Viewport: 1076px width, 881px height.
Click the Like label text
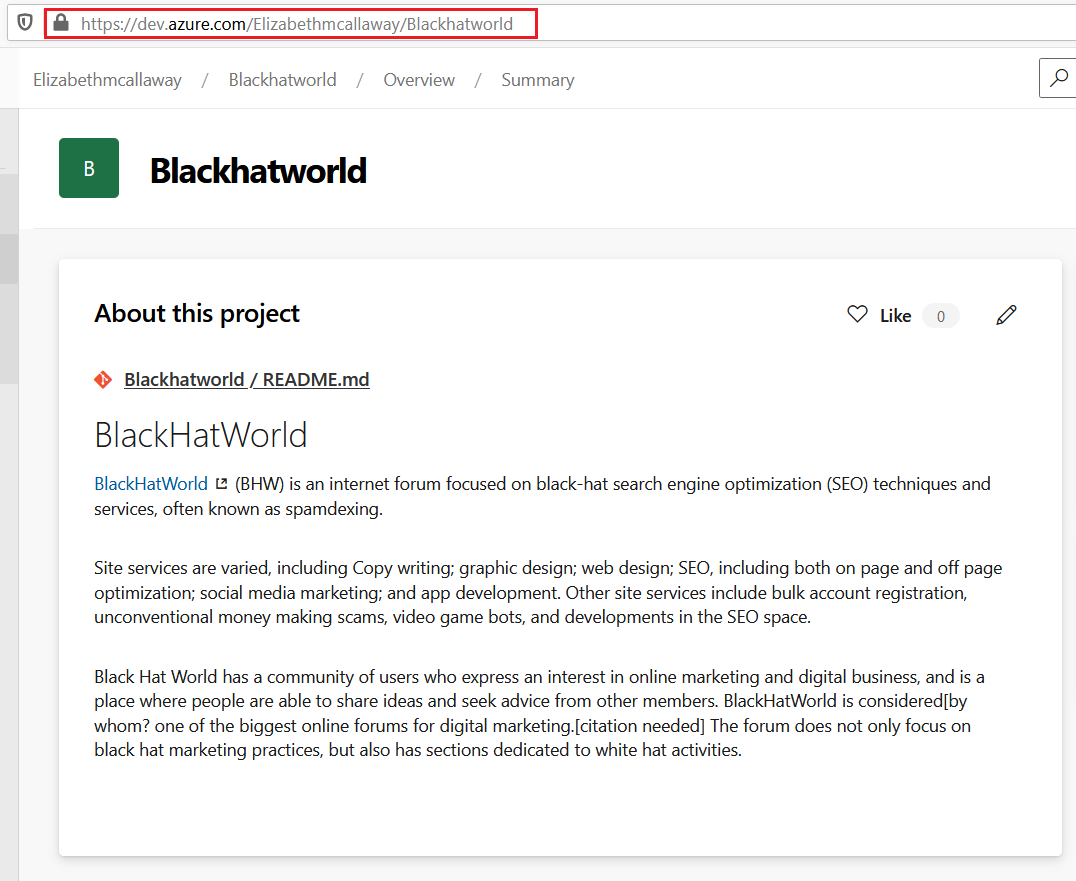tap(896, 316)
